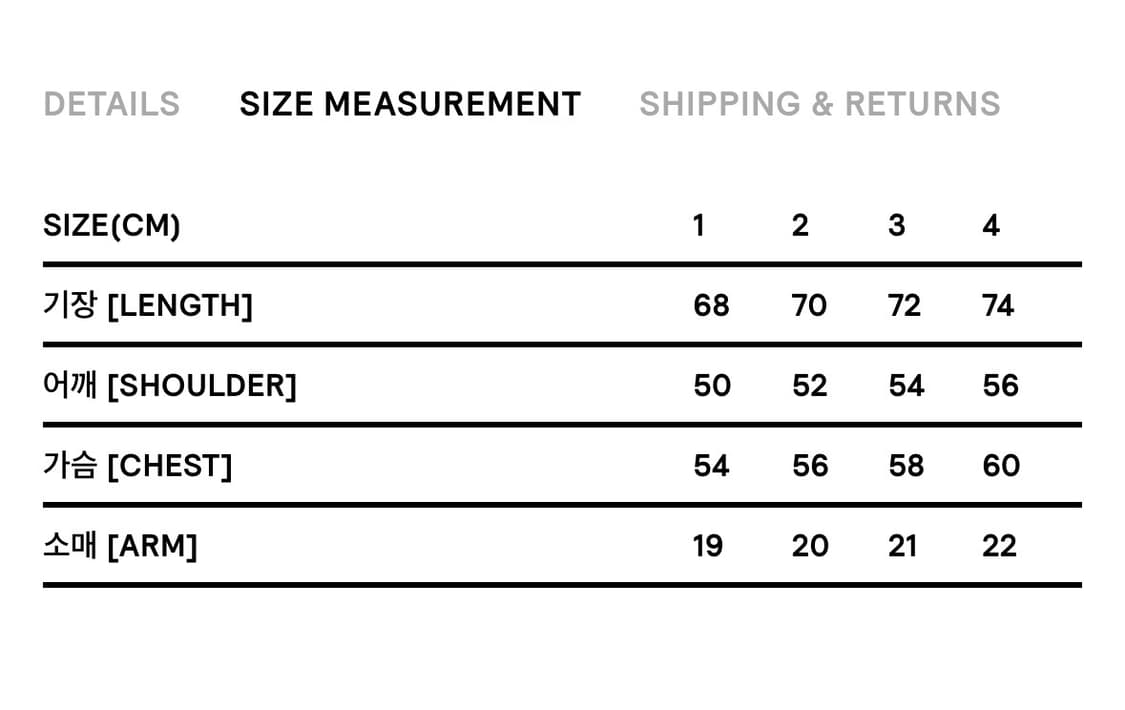Screen dimensions: 1125x710
Task: Click chest value 60 for size 4
Action: point(1001,466)
